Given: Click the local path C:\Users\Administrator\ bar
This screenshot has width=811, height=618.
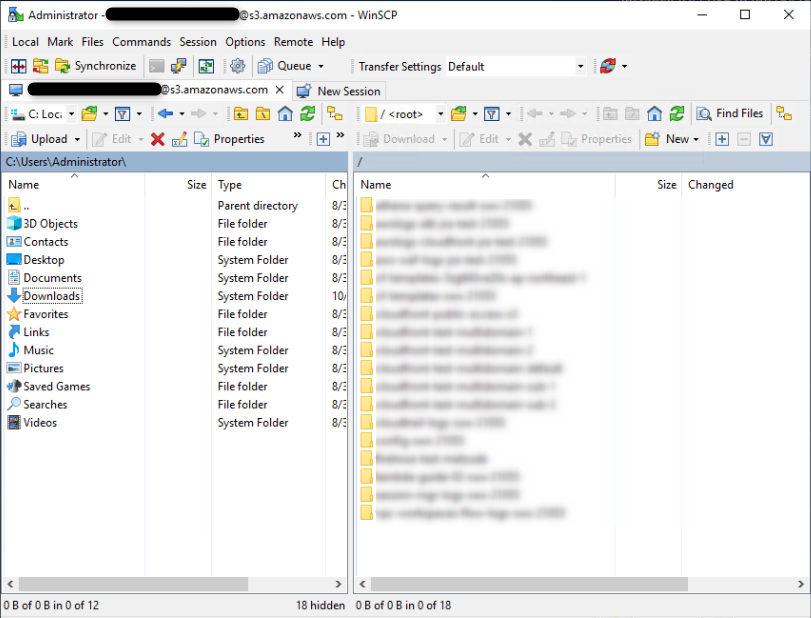Looking at the screenshot, I should [x=174, y=162].
